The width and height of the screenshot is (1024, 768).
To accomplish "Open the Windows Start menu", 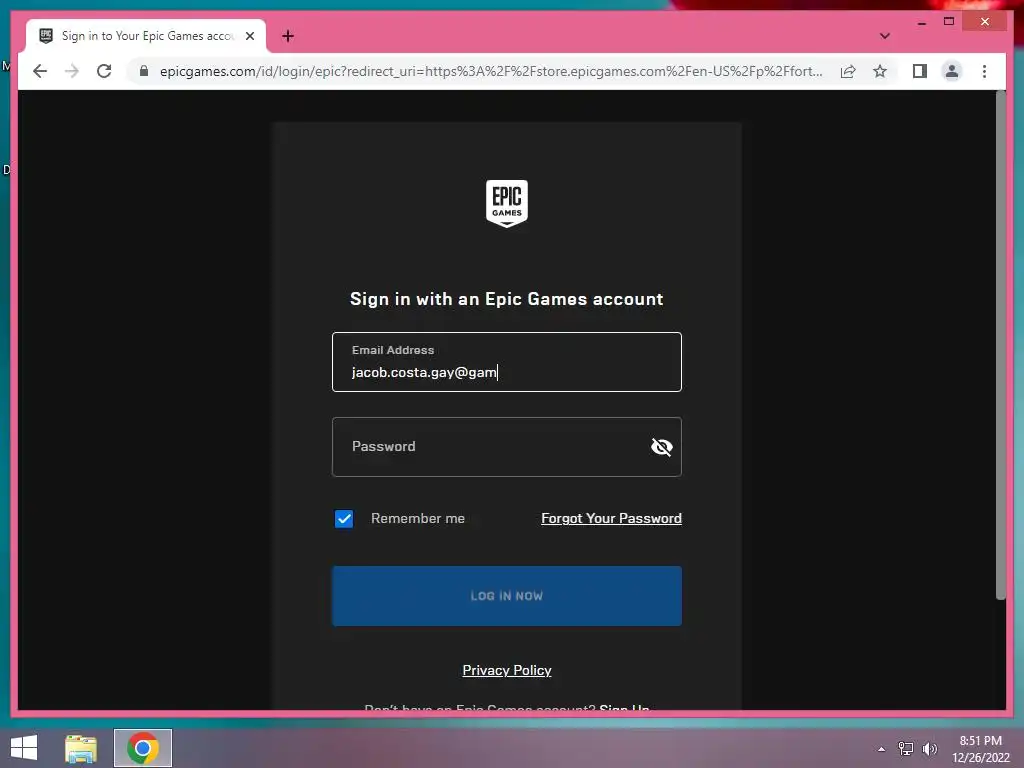I will tap(24, 748).
